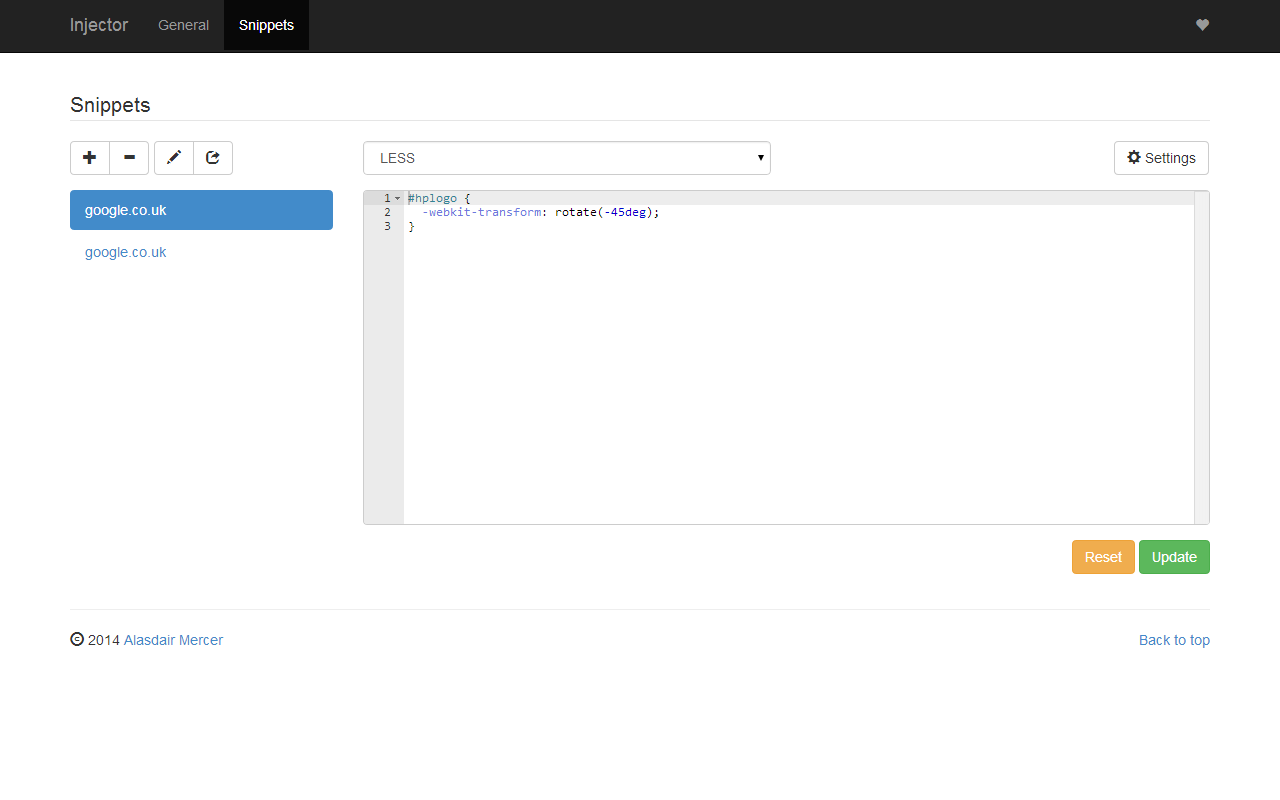1280x800 pixels.
Task: Remove the selected snippet with the minus icon
Action: pyautogui.click(x=129, y=158)
